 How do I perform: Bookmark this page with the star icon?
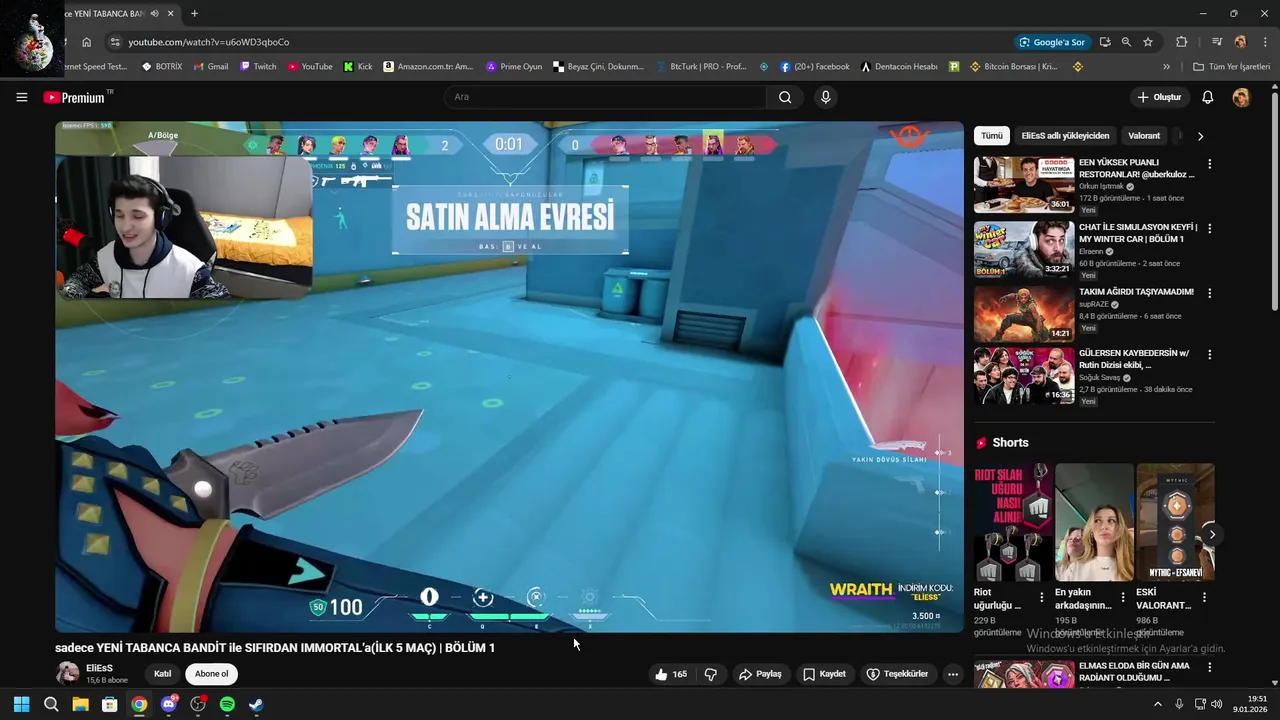pyautogui.click(x=1148, y=42)
